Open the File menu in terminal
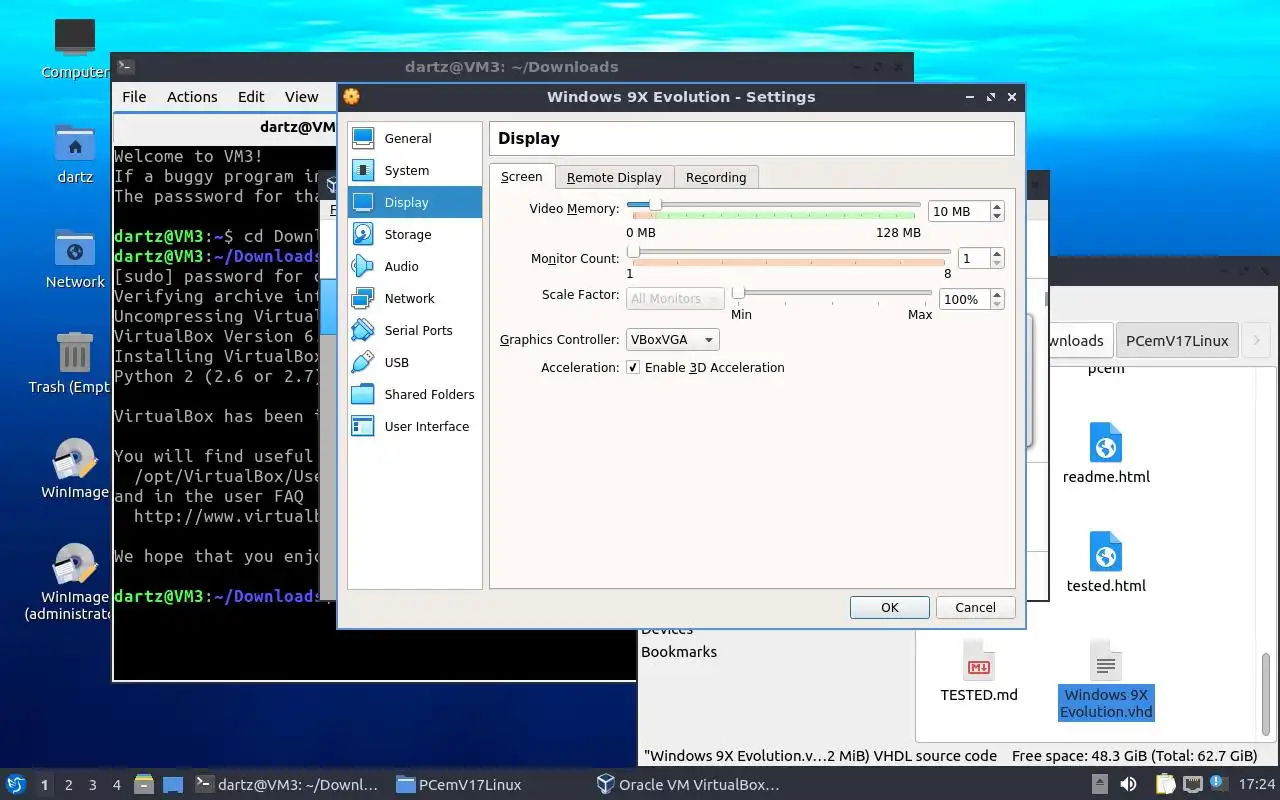The image size is (1280, 800). point(134,96)
